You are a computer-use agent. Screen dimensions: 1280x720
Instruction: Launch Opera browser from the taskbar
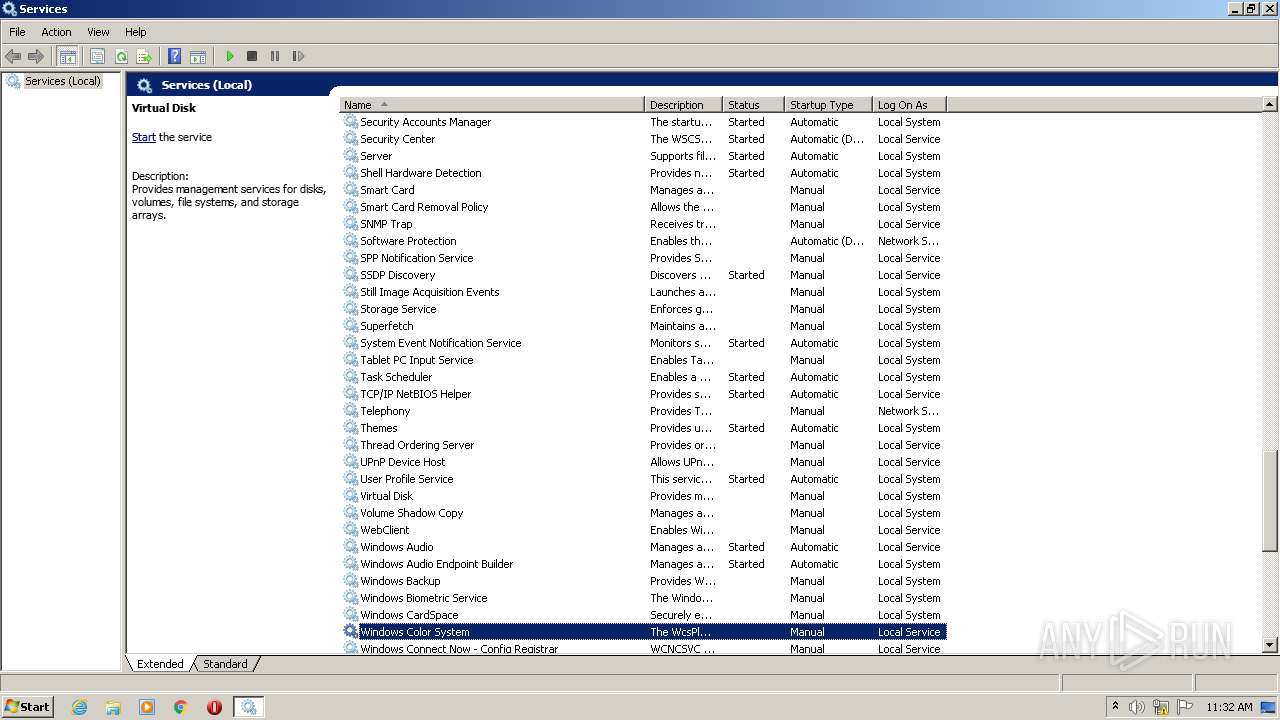(x=214, y=707)
